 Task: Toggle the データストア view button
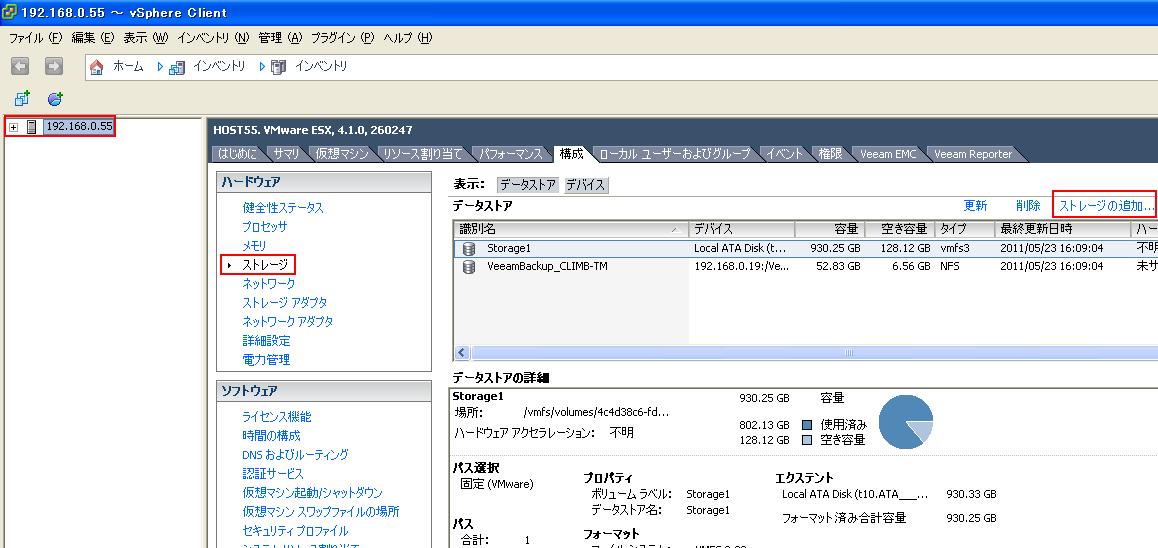tap(528, 185)
